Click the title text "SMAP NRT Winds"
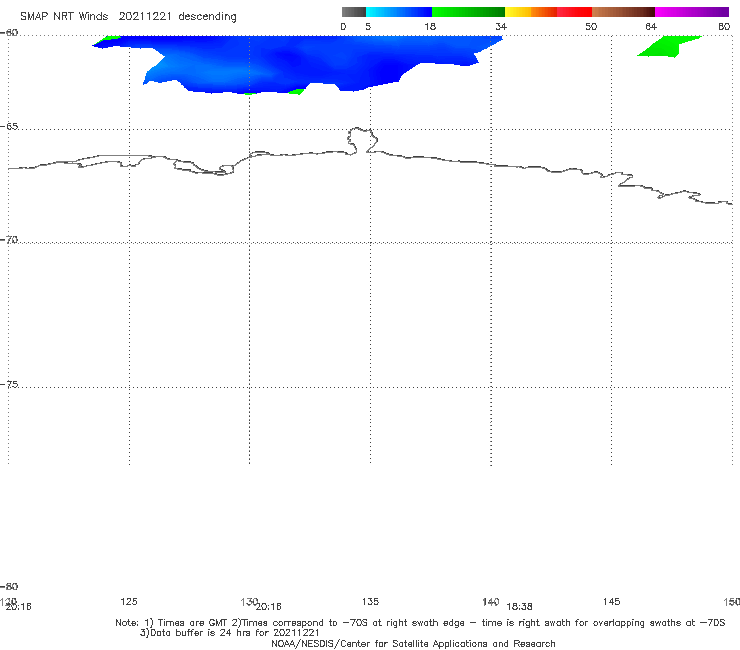The image size is (740, 650). tap(64, 17)
